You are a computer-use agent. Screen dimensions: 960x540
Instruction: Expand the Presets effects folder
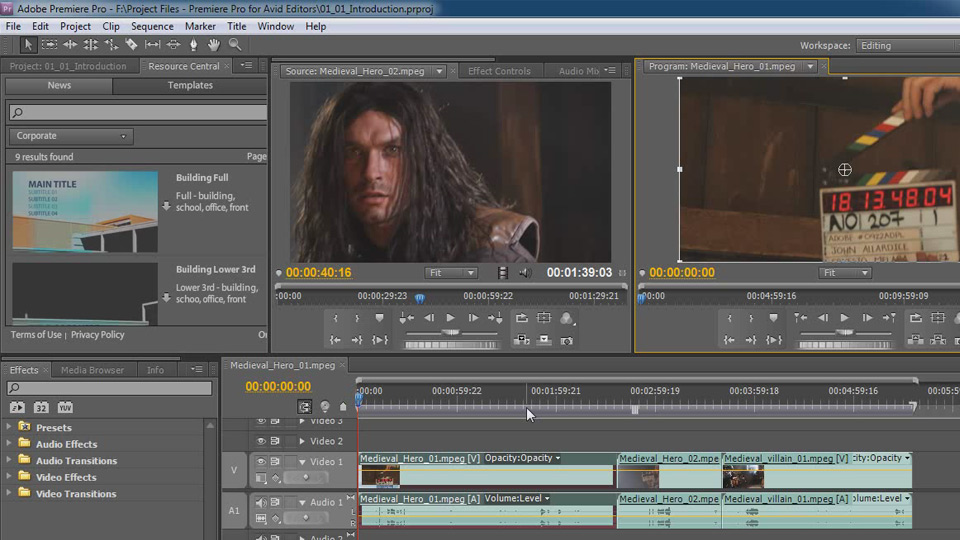click(9, 427)
